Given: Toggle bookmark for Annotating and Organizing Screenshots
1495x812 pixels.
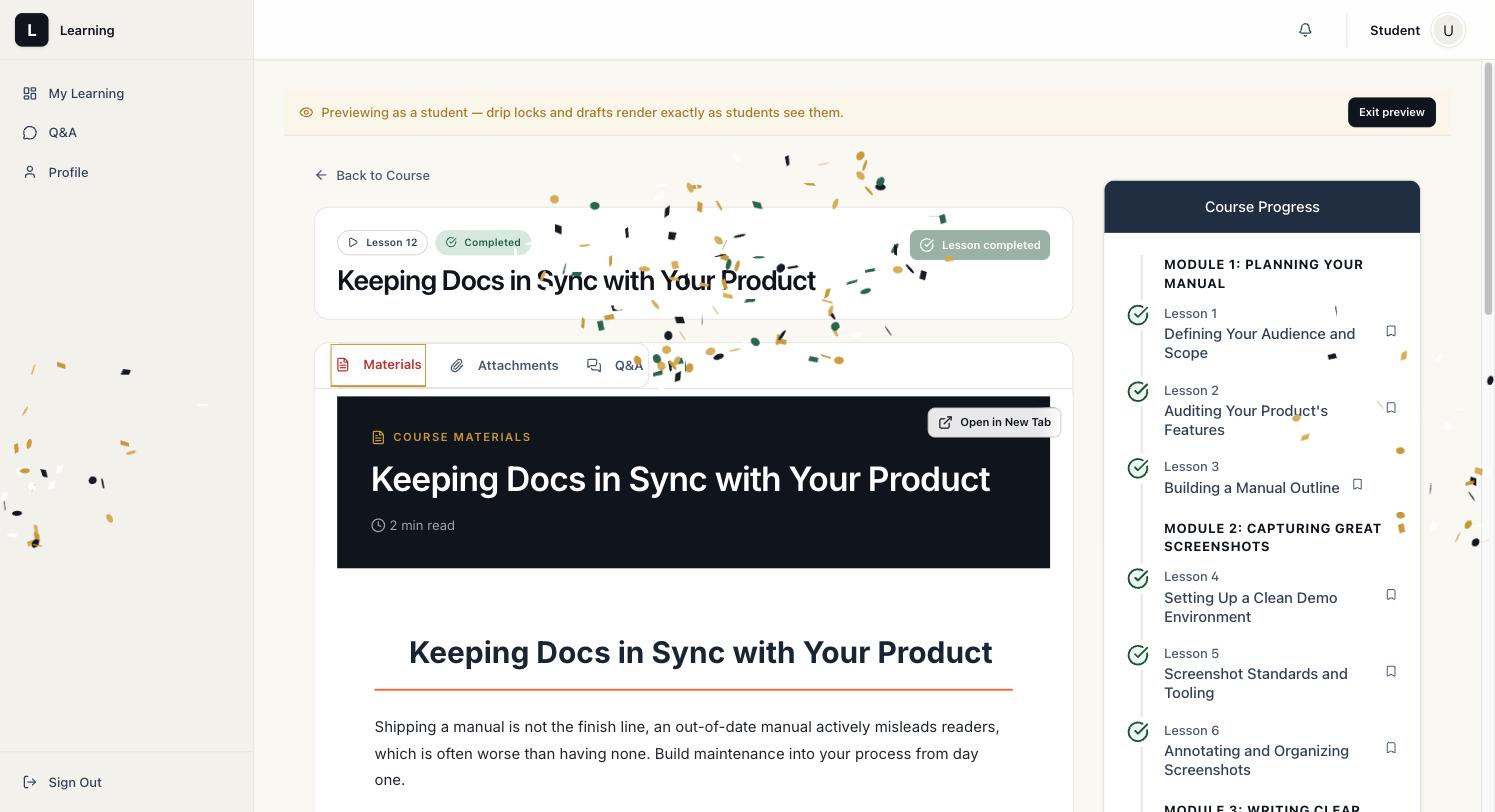Looking at the screenshot, I should (1391, 748).
